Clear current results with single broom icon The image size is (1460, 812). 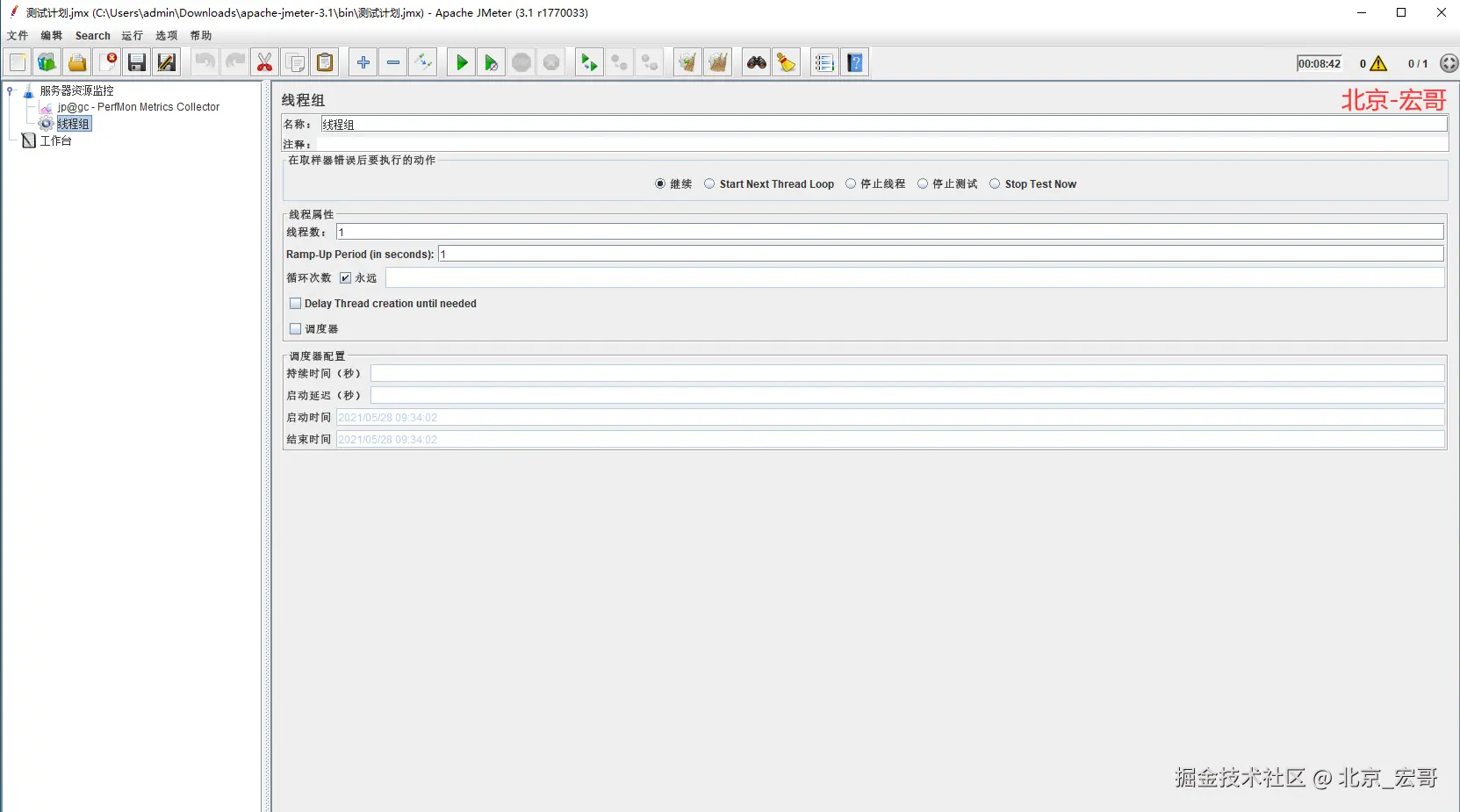pyautogui.click(x=688, y=62)
